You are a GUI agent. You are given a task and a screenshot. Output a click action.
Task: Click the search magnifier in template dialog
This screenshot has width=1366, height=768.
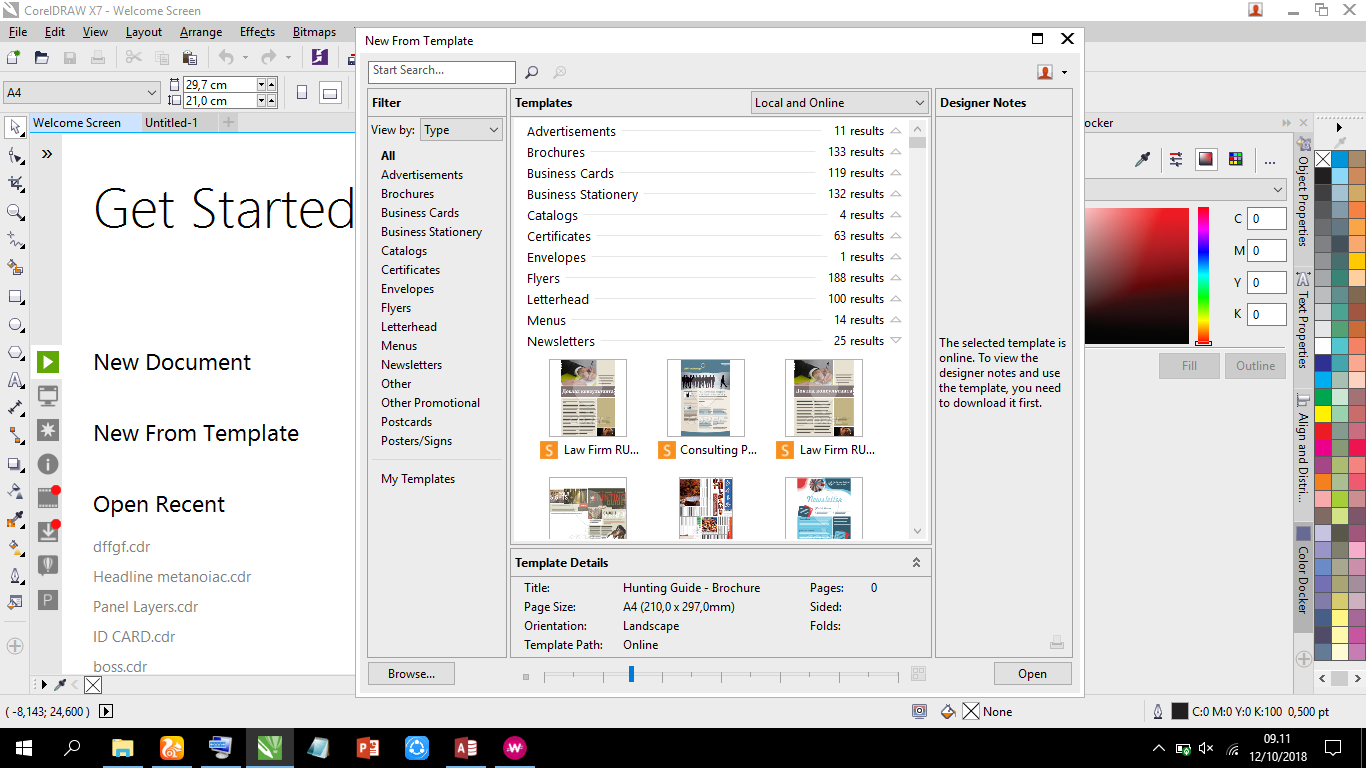tap(532, 72)
